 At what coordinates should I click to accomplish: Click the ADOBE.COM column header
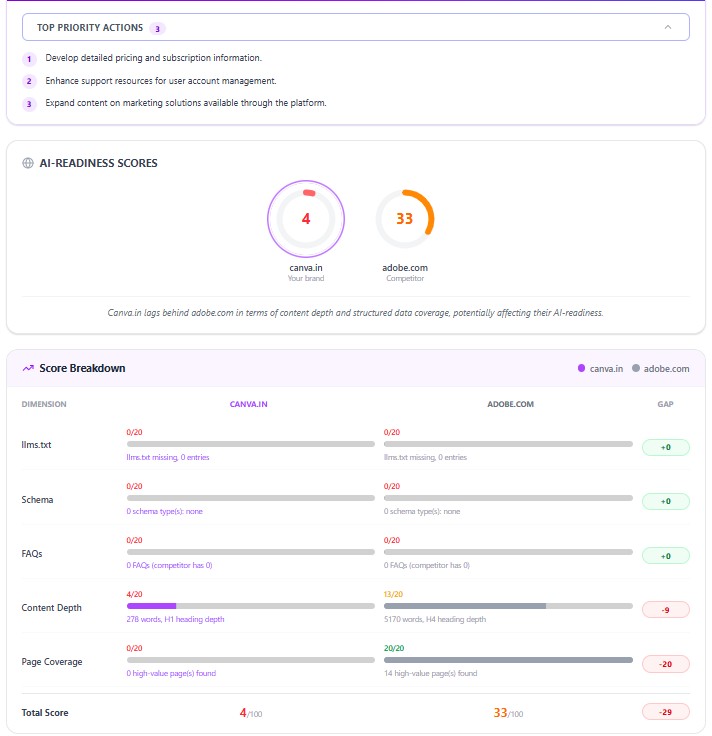[510, 404]
